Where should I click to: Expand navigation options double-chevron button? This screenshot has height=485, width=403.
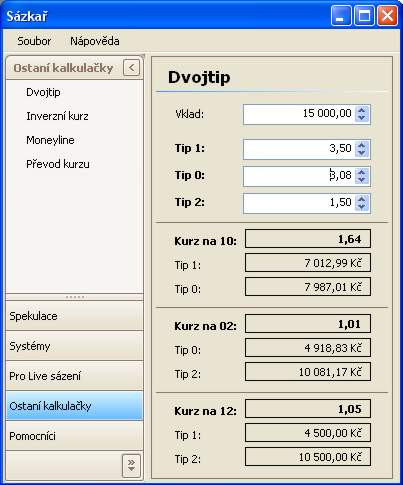131,465
